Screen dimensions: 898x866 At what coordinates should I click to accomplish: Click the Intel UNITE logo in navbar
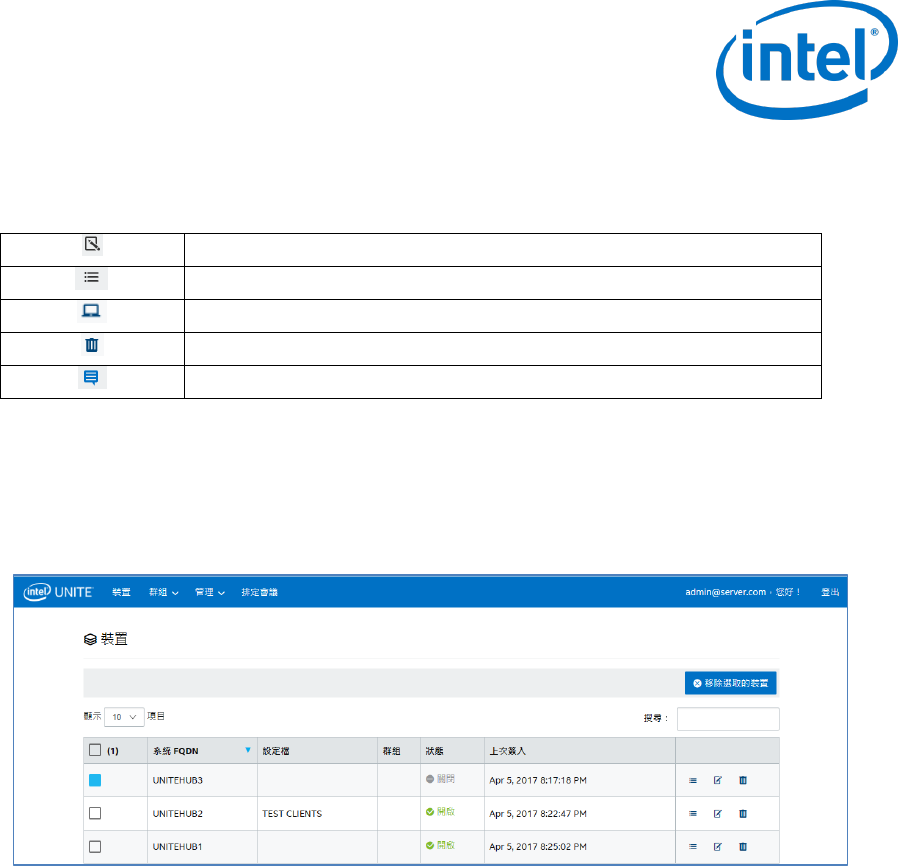click(59, 592)
